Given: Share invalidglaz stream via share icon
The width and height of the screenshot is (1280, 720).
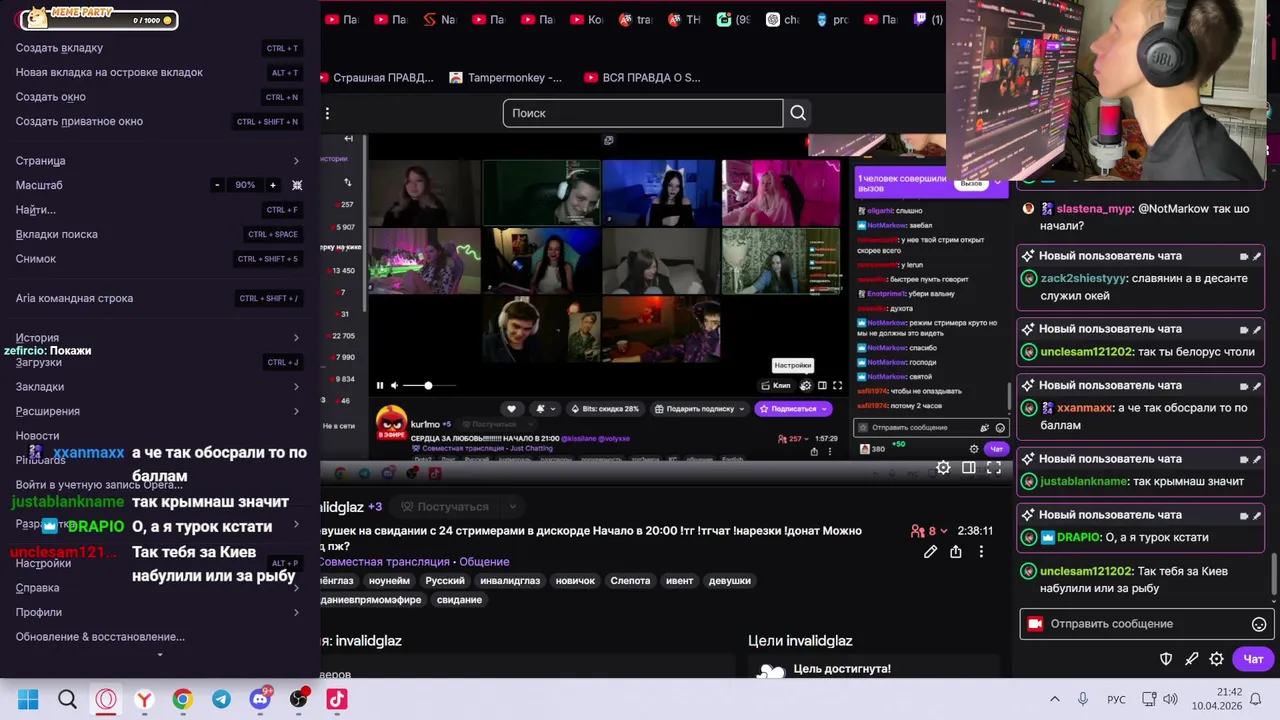Looking at the screenshot, I should click(x=956, y=552).
